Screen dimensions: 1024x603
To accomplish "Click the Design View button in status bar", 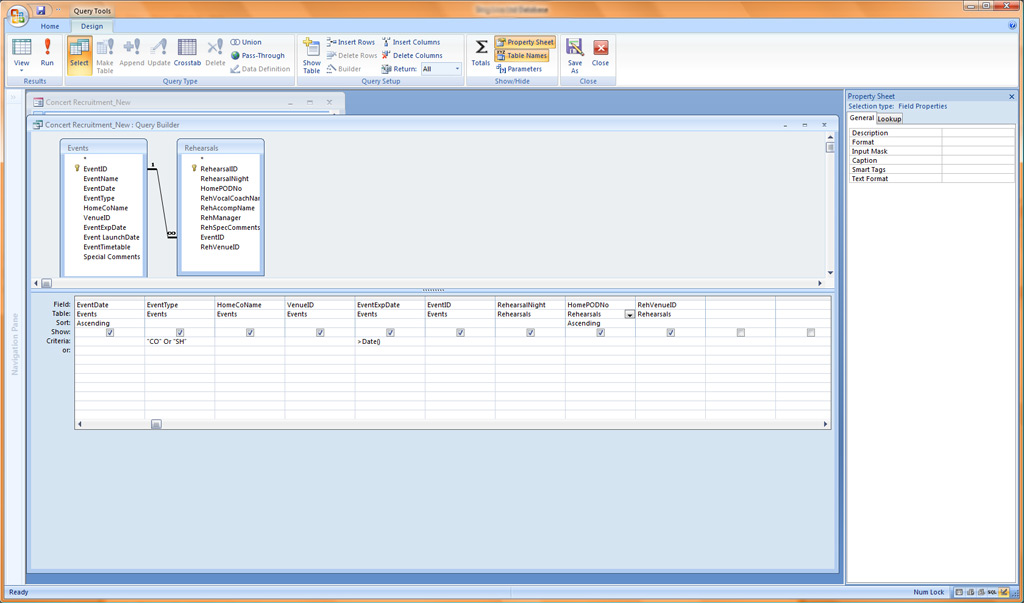I will tap(1004, 592).
